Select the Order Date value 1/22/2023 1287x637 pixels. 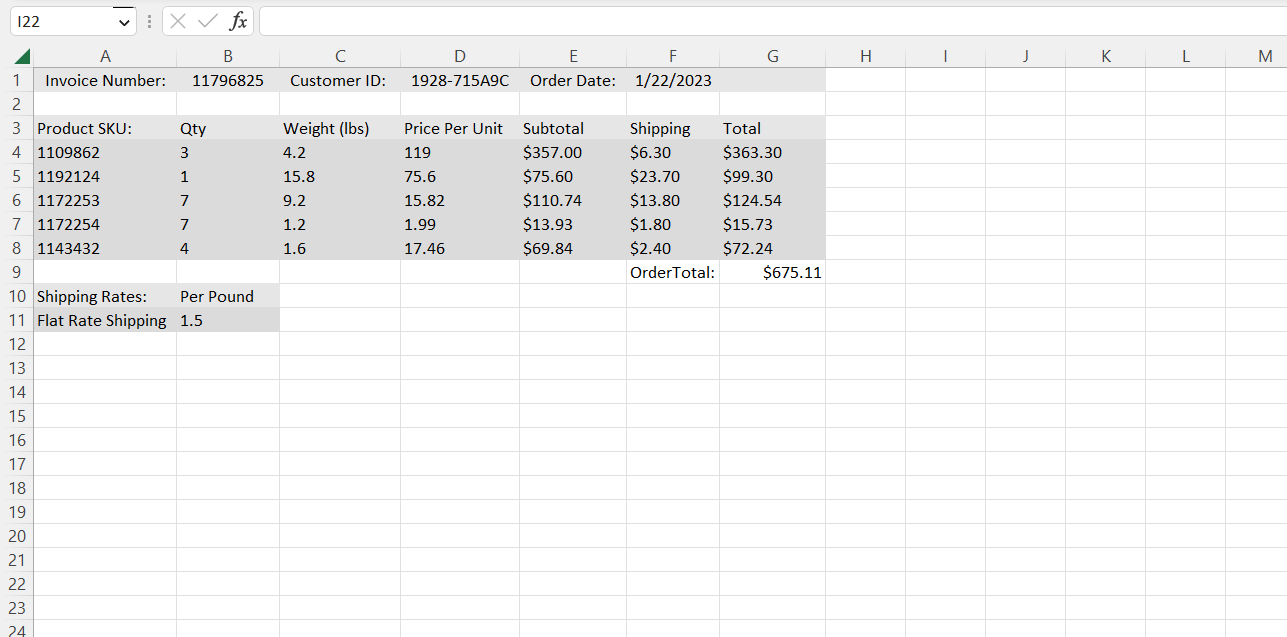click(672, 80)
